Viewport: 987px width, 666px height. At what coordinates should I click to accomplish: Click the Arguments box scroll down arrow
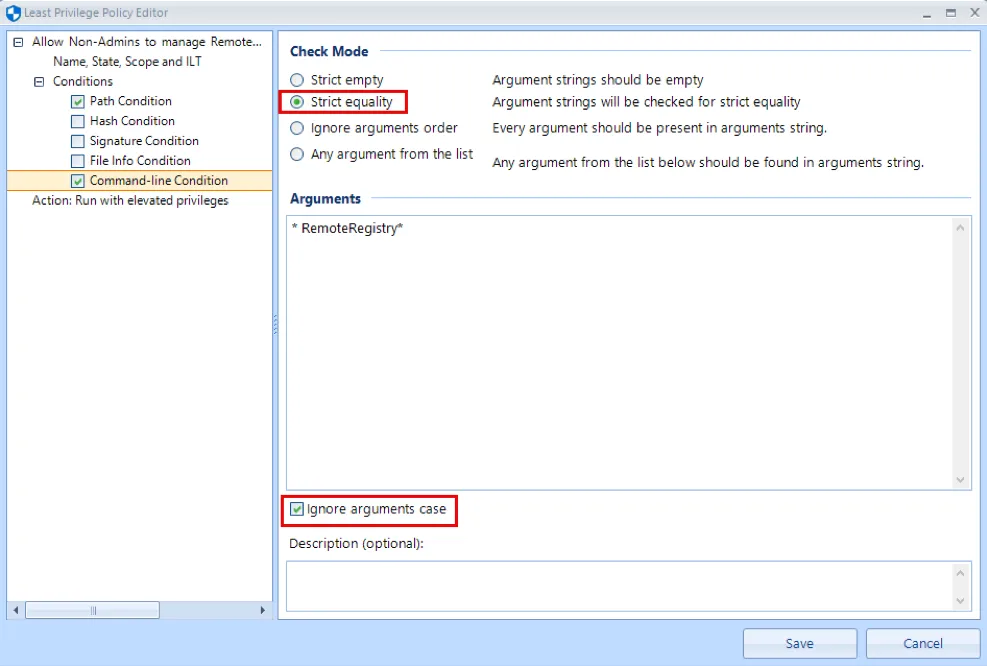pos(961,480)
